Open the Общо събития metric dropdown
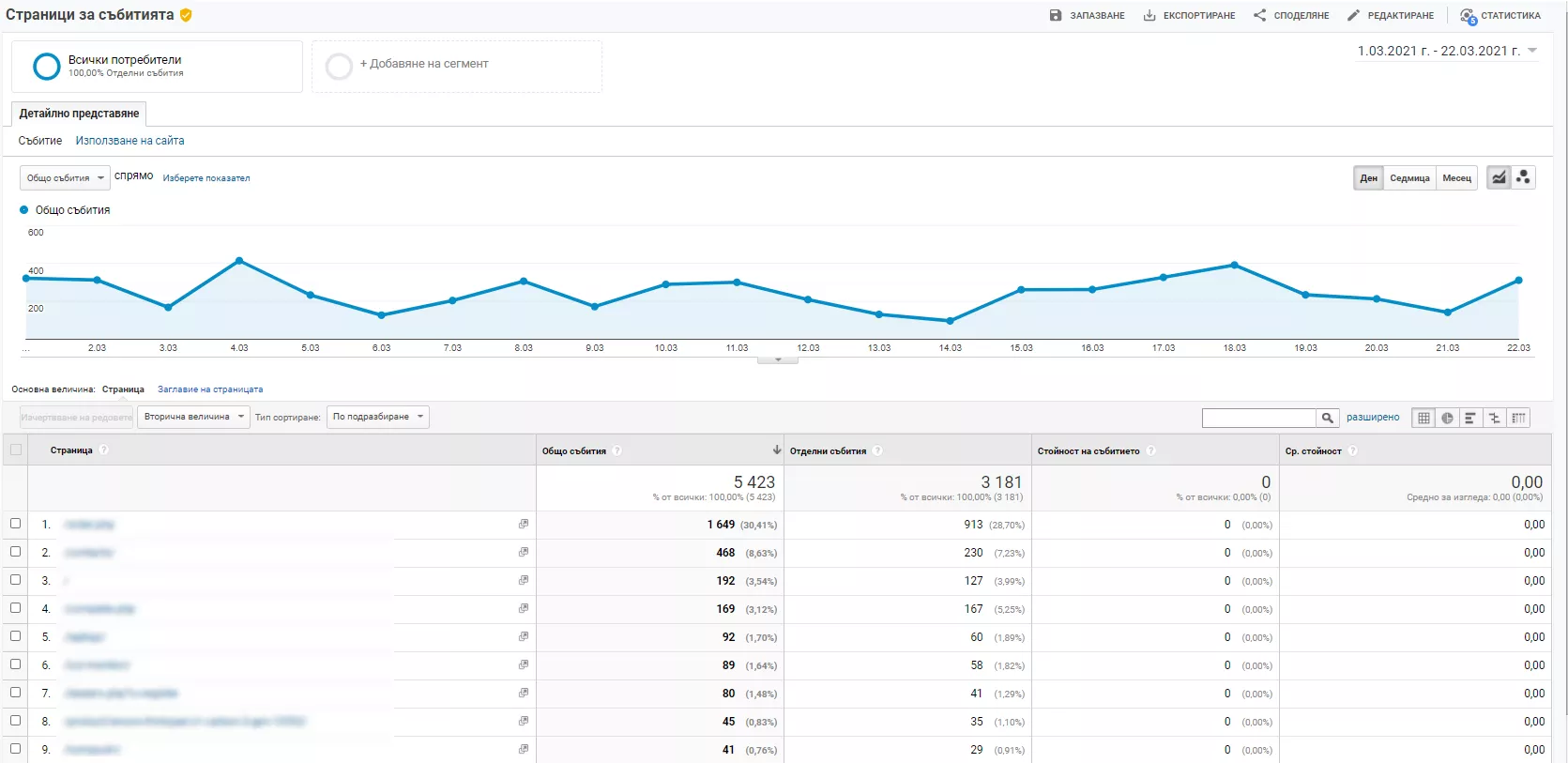Image resolution: width=1568 pixels, height=763 pixels. 65,177
